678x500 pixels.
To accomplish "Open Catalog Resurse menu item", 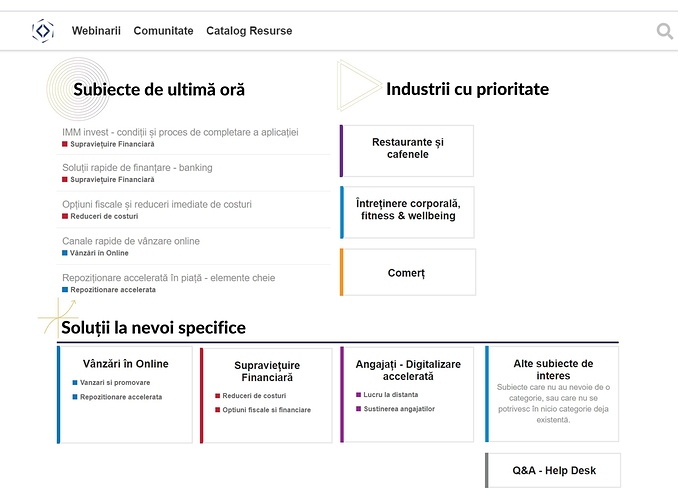I will (249, 31).
